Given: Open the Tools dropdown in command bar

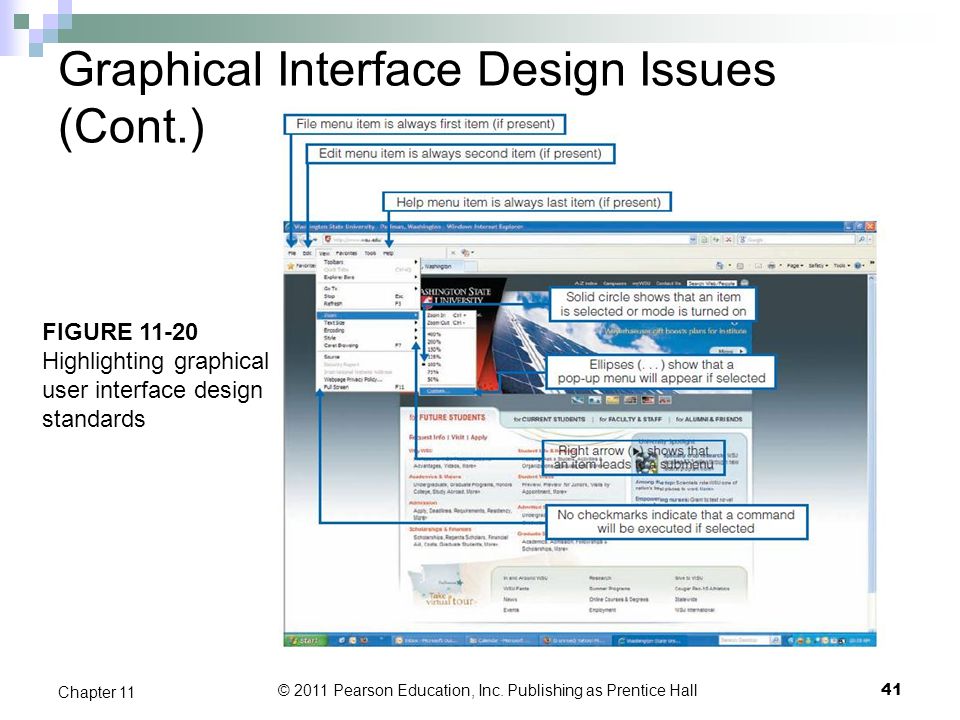Looking at the screenshot, I should point(841,266).
